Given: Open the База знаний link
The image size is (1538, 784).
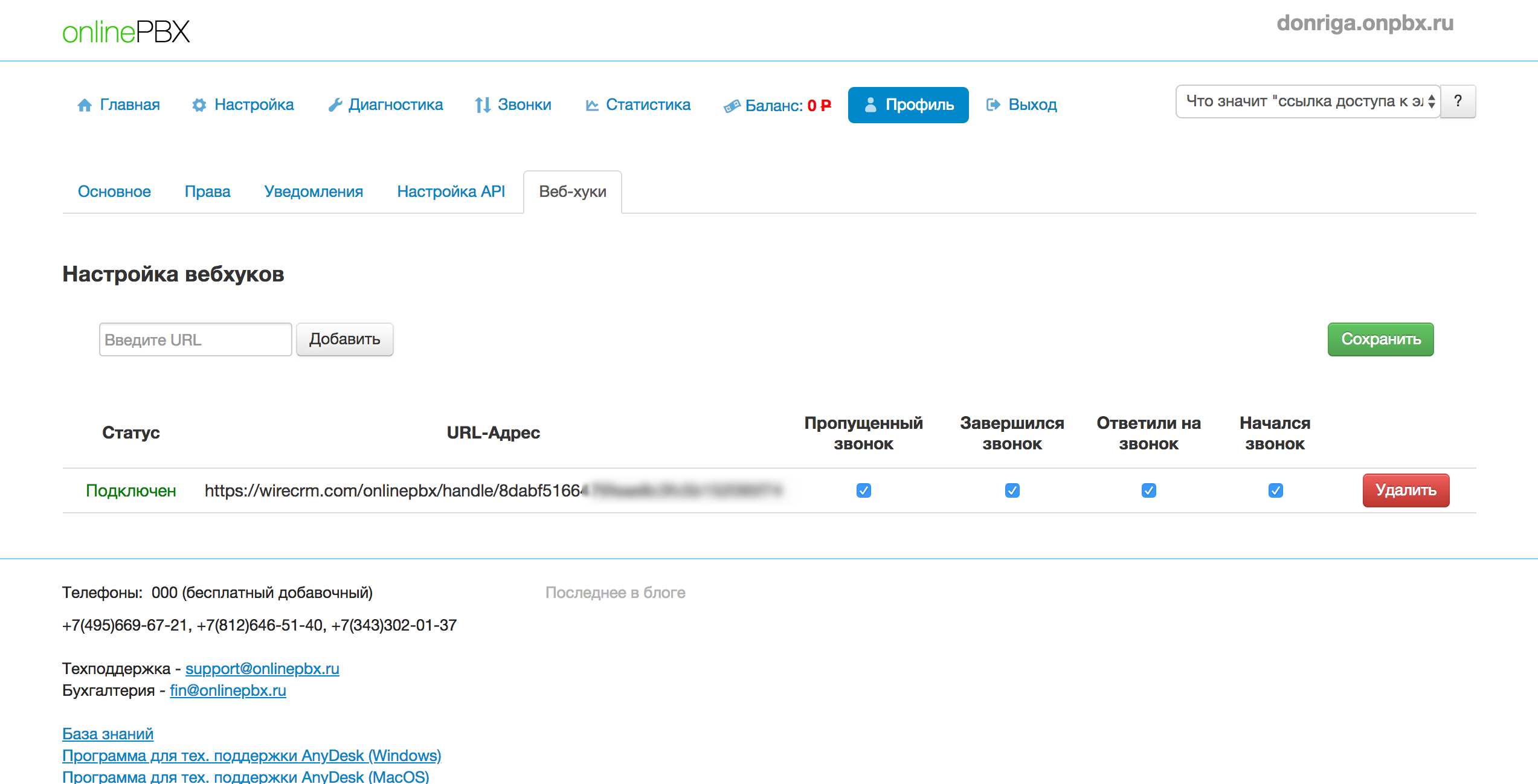Looking at the screenshot, I should tap(108, 734).
